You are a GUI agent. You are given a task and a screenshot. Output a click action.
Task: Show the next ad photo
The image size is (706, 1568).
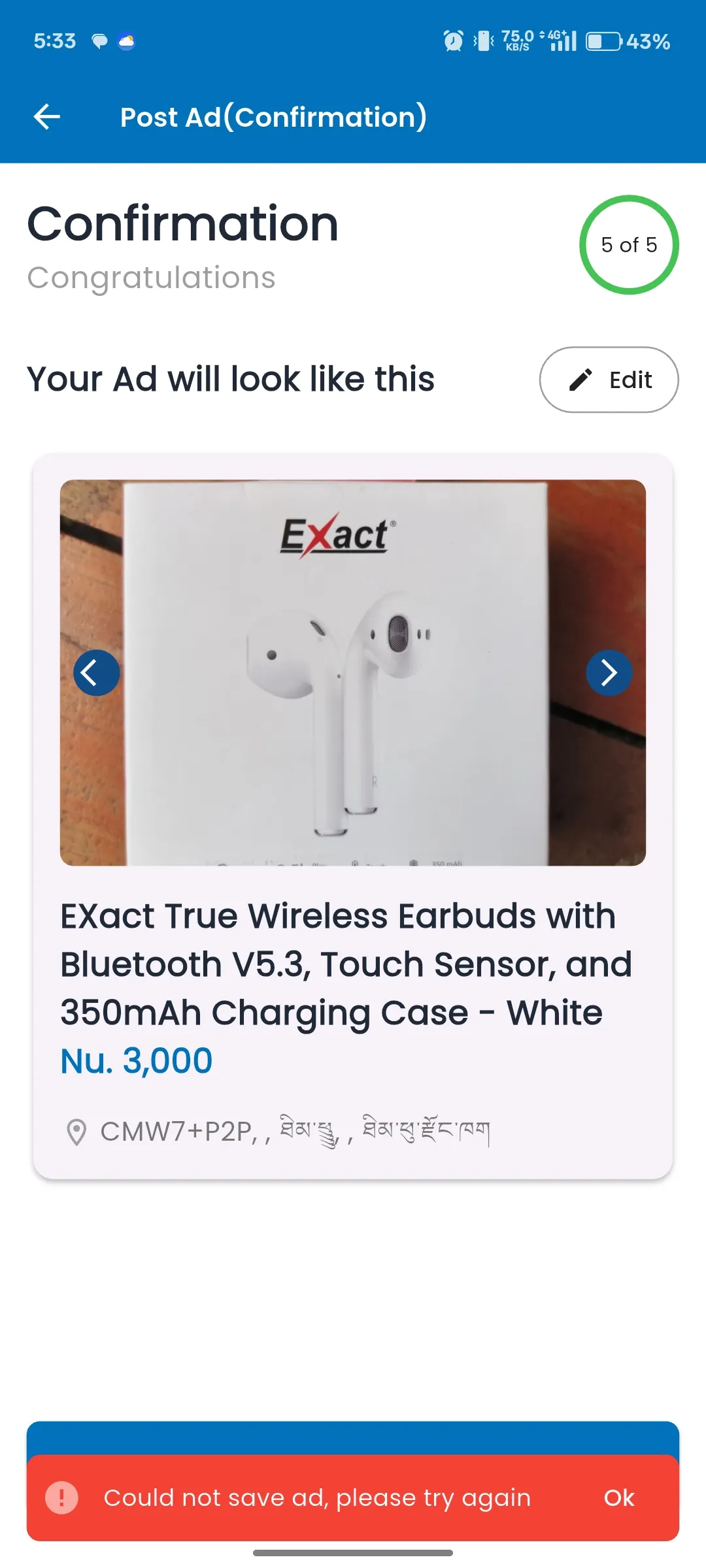pos(609,672)
